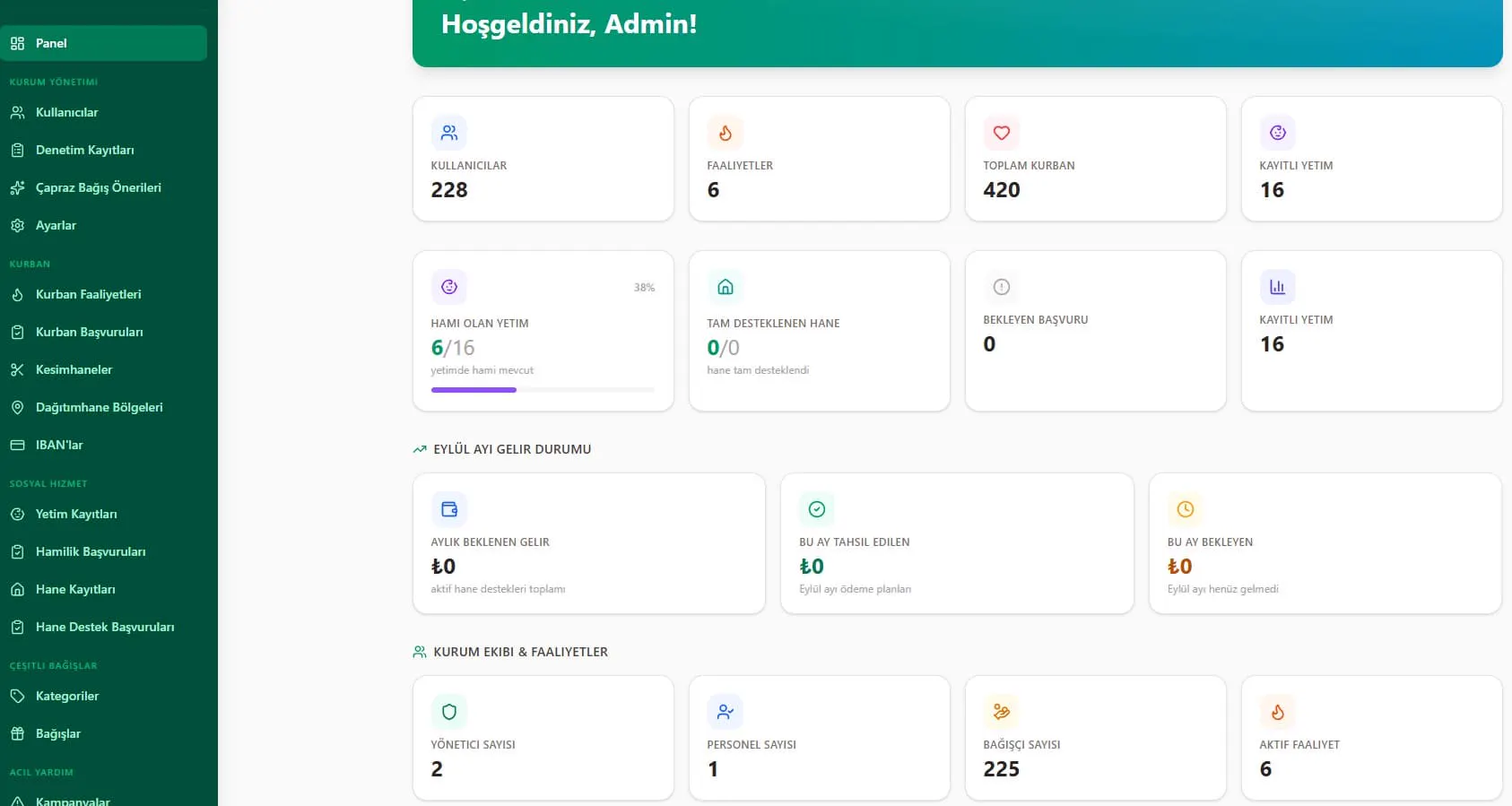Screen dimensions: 1512x806
Task: Click the heart icon on Toplam Kurban card
Action: point(1001,133)
